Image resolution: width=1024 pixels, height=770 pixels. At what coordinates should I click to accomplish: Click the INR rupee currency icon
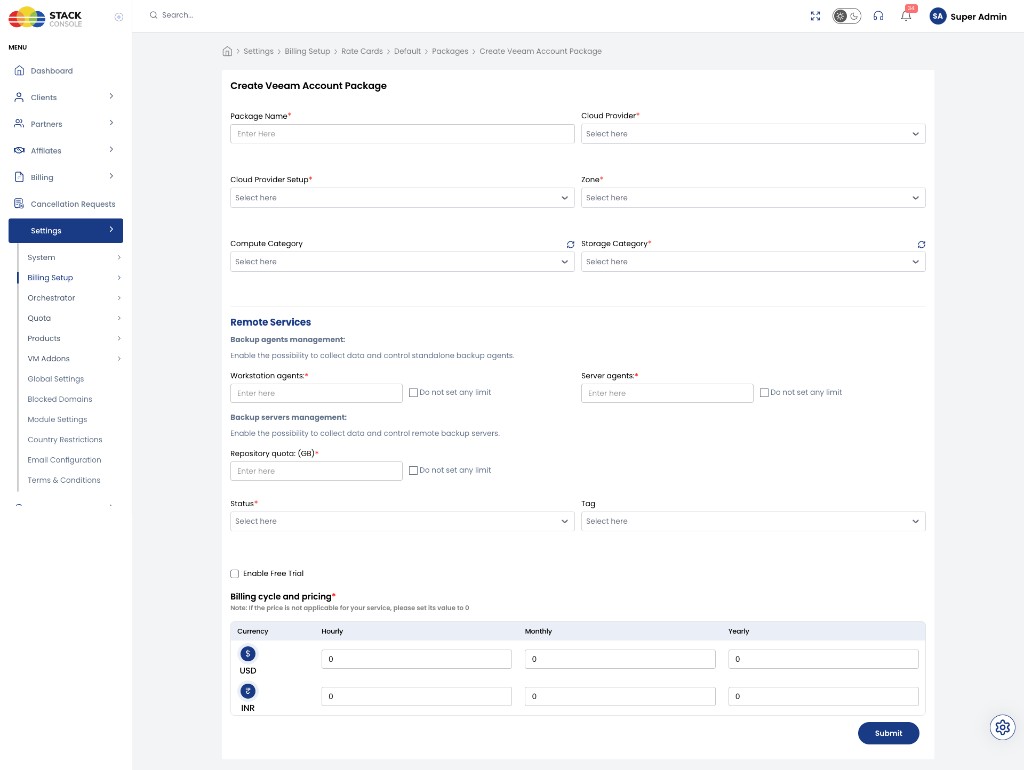click(248, 691)
